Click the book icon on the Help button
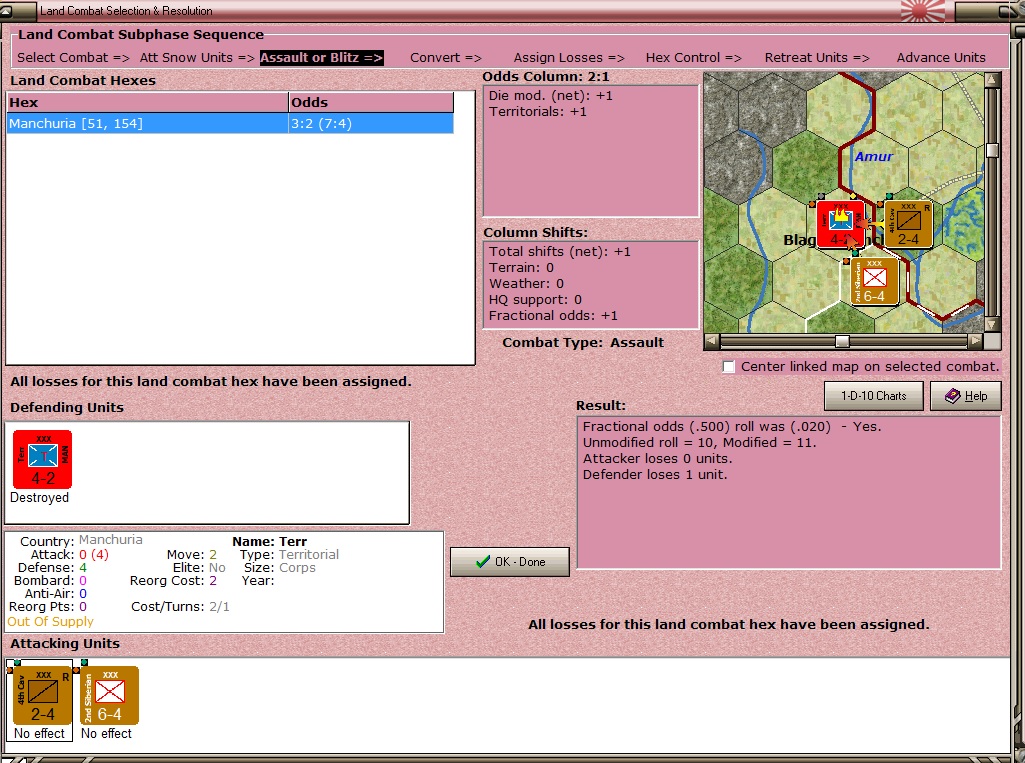This screenshot has height=763, width=1025. click(953, 396)
